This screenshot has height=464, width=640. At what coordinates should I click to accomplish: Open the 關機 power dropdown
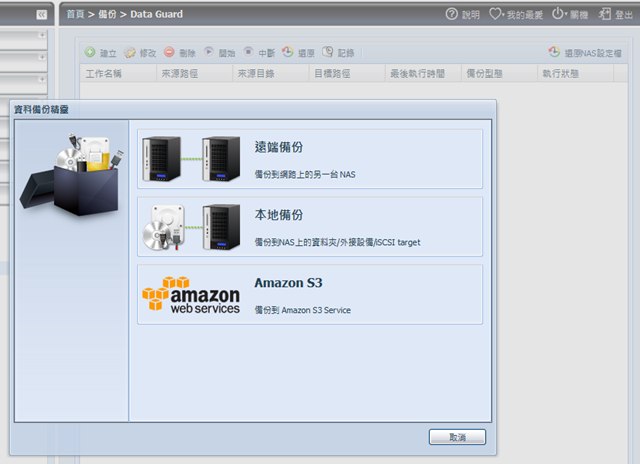558,14
